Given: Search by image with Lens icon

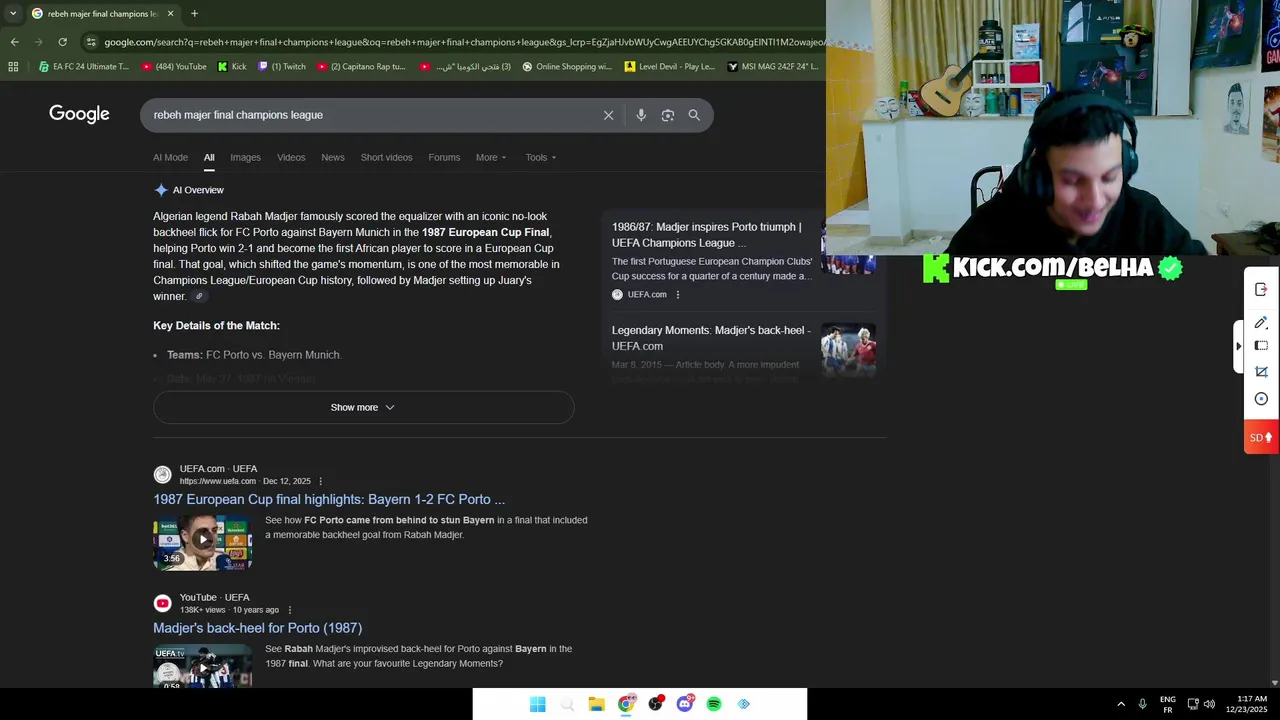Looking at the screenshot, I should point(668,115).
